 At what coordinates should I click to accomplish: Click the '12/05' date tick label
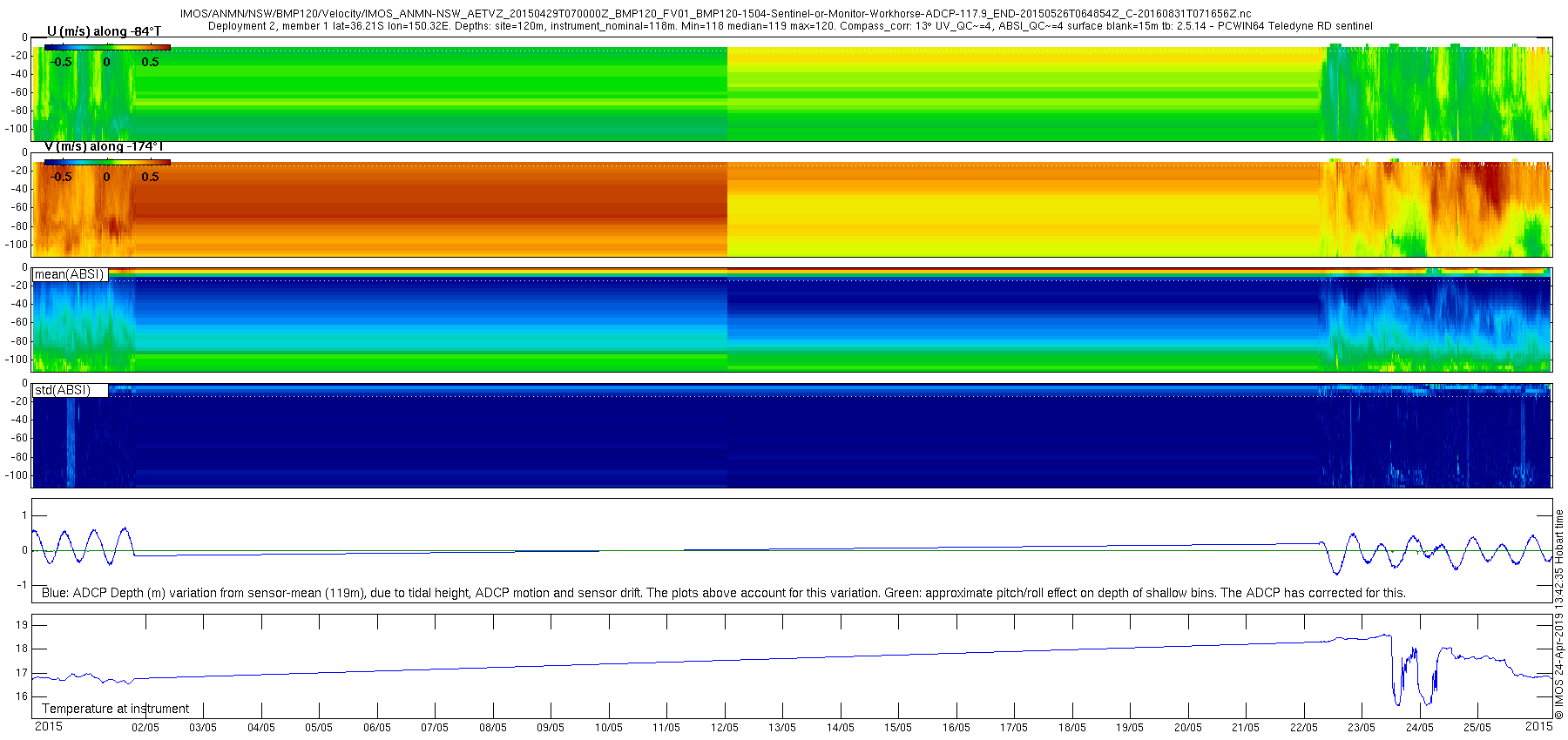tap(725, 728)
